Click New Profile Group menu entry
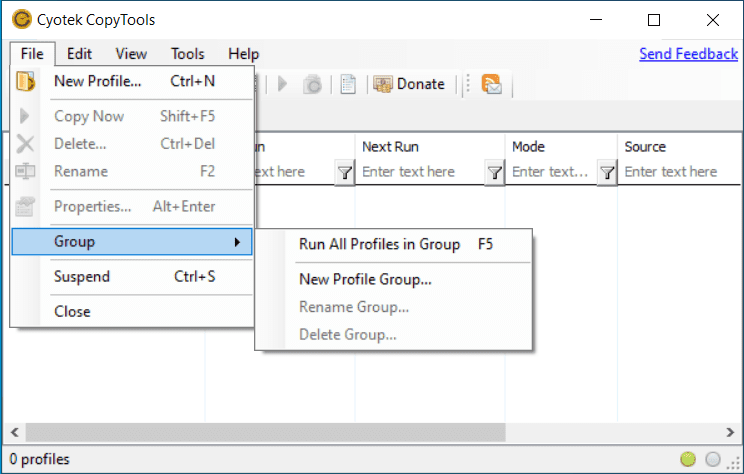 coord(365,279)
